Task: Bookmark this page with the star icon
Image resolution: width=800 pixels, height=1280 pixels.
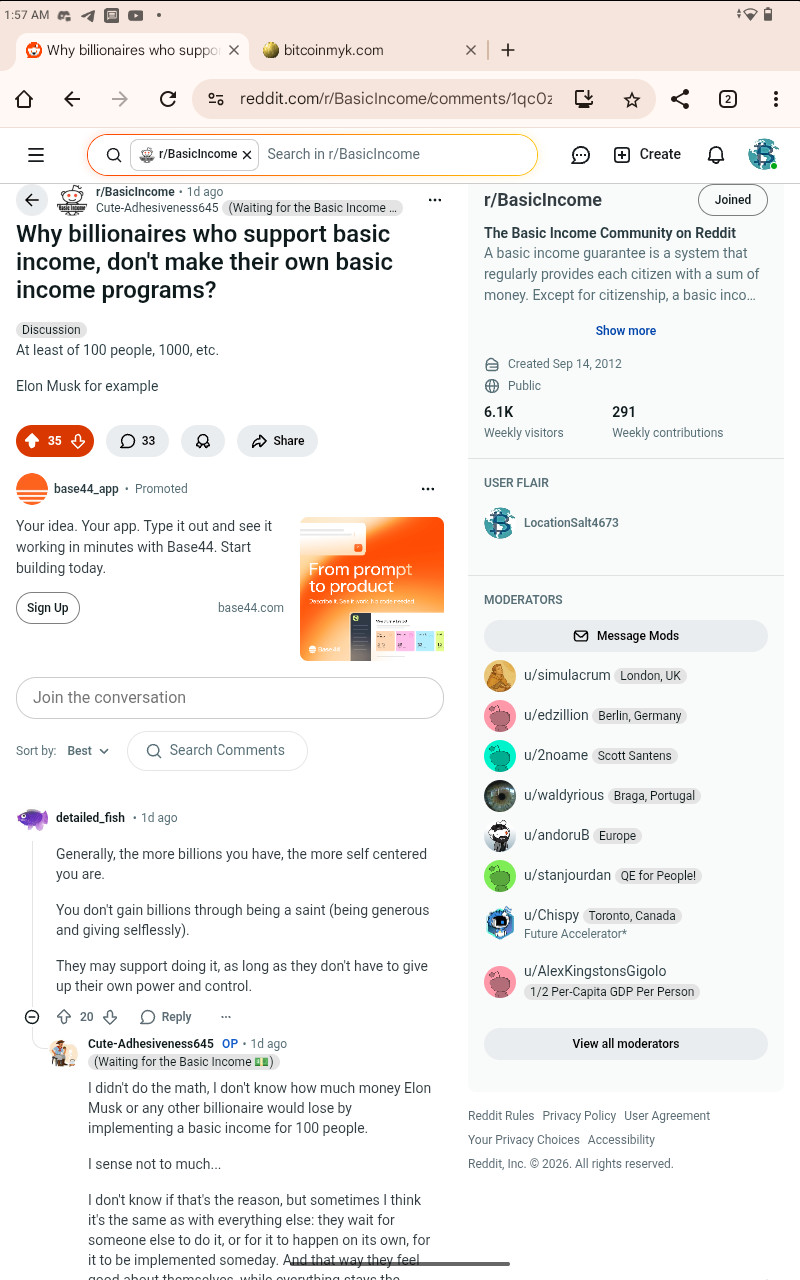Action: 631,99
